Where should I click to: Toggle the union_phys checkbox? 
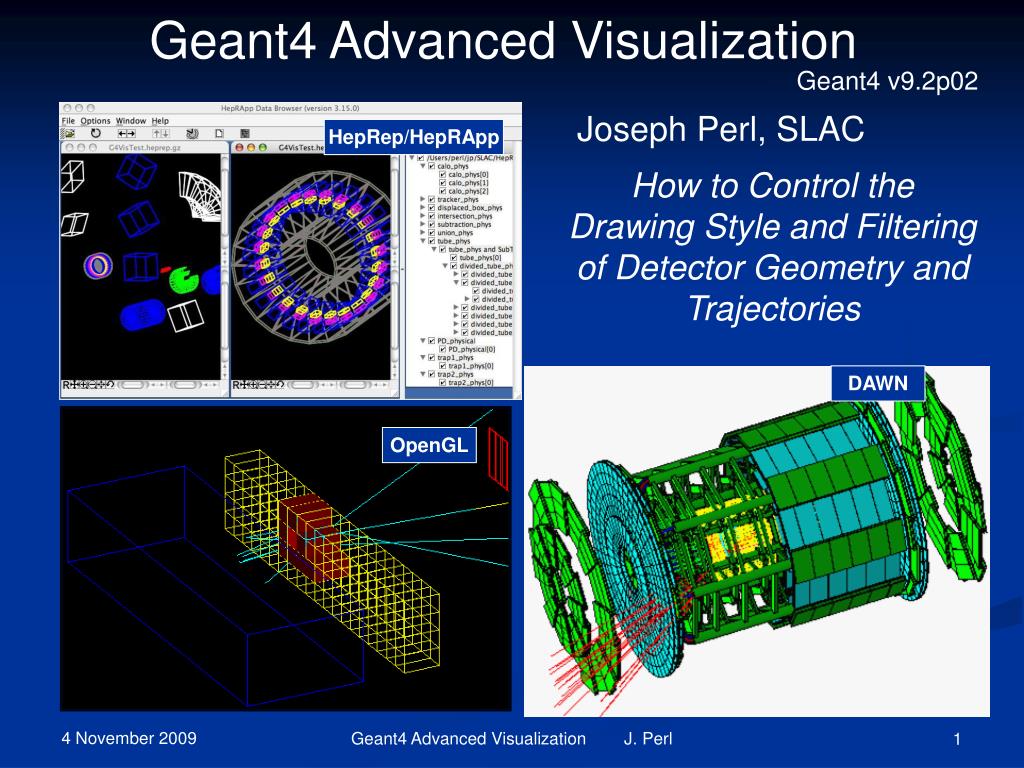pos(432,233)
